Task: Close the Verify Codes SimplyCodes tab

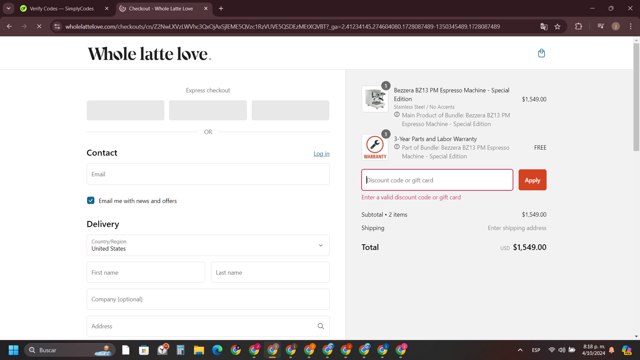Action: tap(107, 9)
